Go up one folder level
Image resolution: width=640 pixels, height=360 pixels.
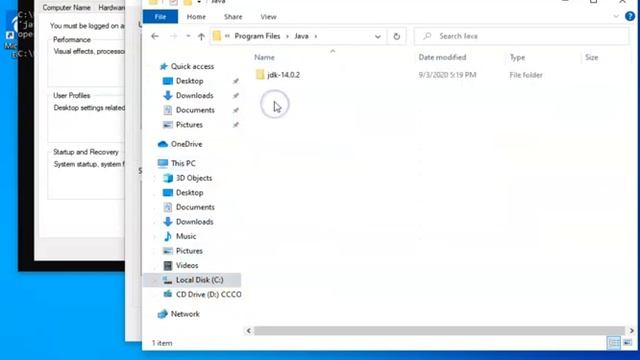[x=201, y=36]
